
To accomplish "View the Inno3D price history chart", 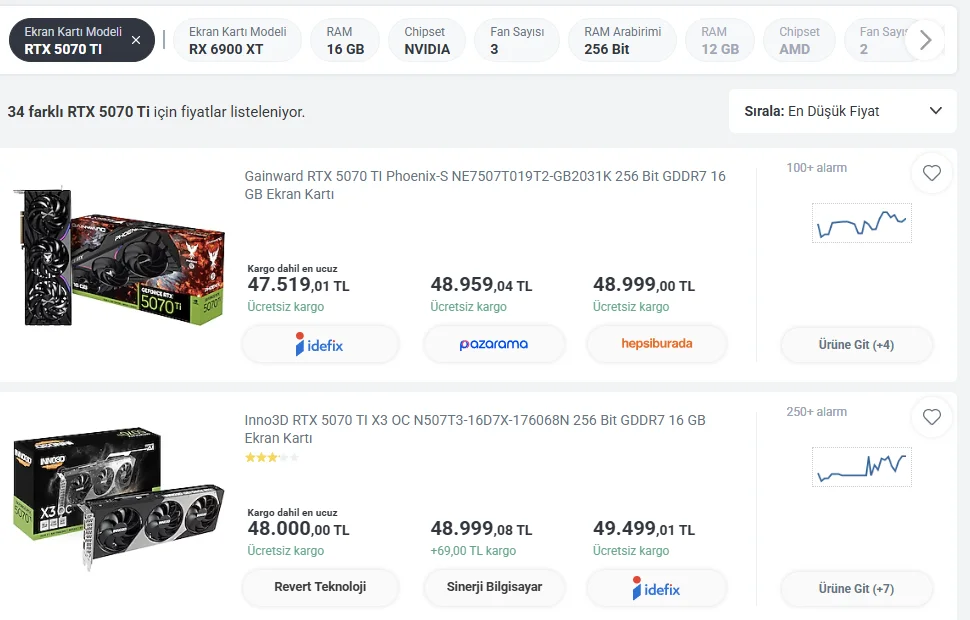I will (x=861, y=466).
